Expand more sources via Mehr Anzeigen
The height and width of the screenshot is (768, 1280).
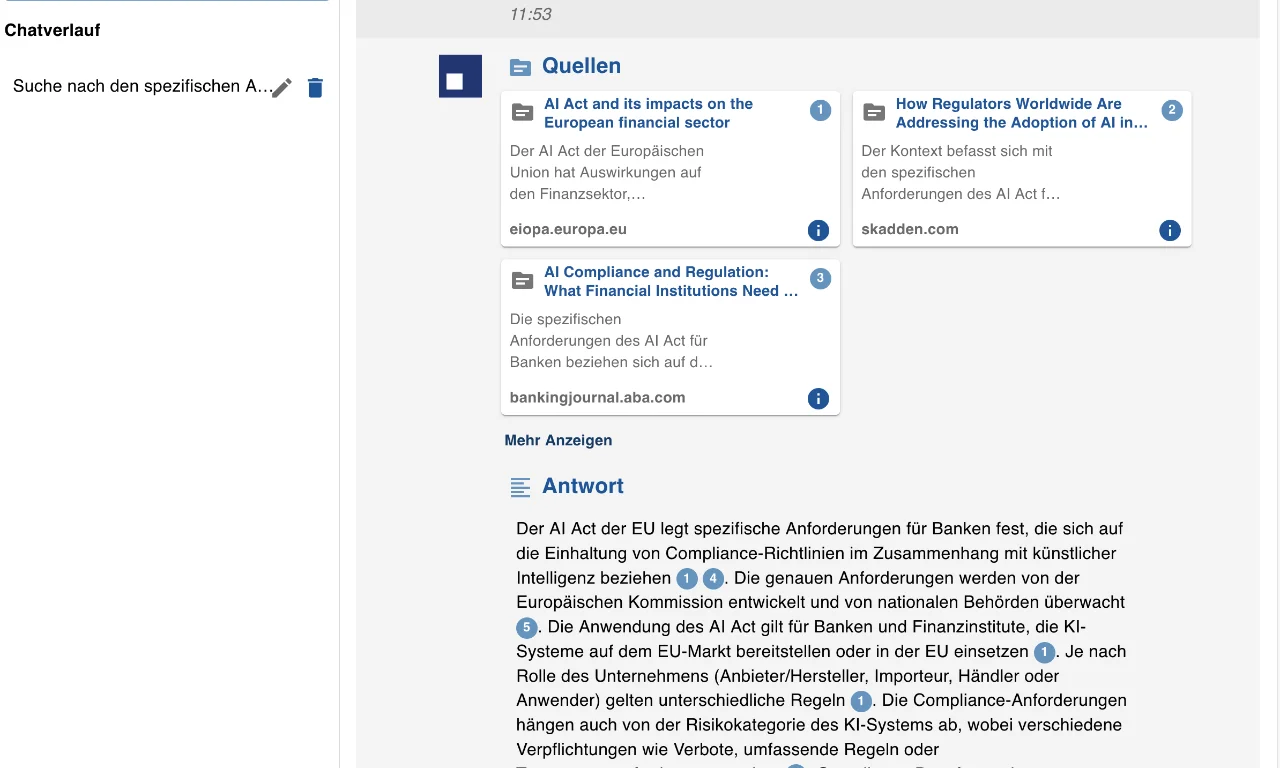(x=558, y=440)
